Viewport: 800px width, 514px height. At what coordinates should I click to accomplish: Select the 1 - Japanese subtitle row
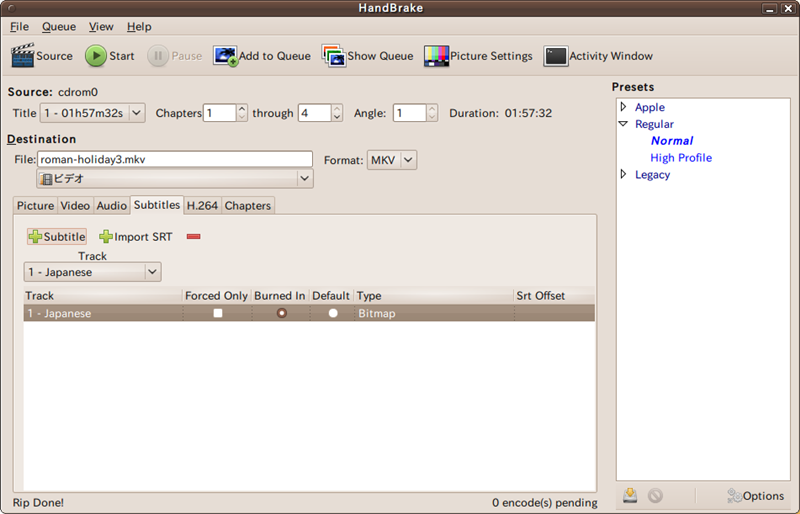(309, 313)
